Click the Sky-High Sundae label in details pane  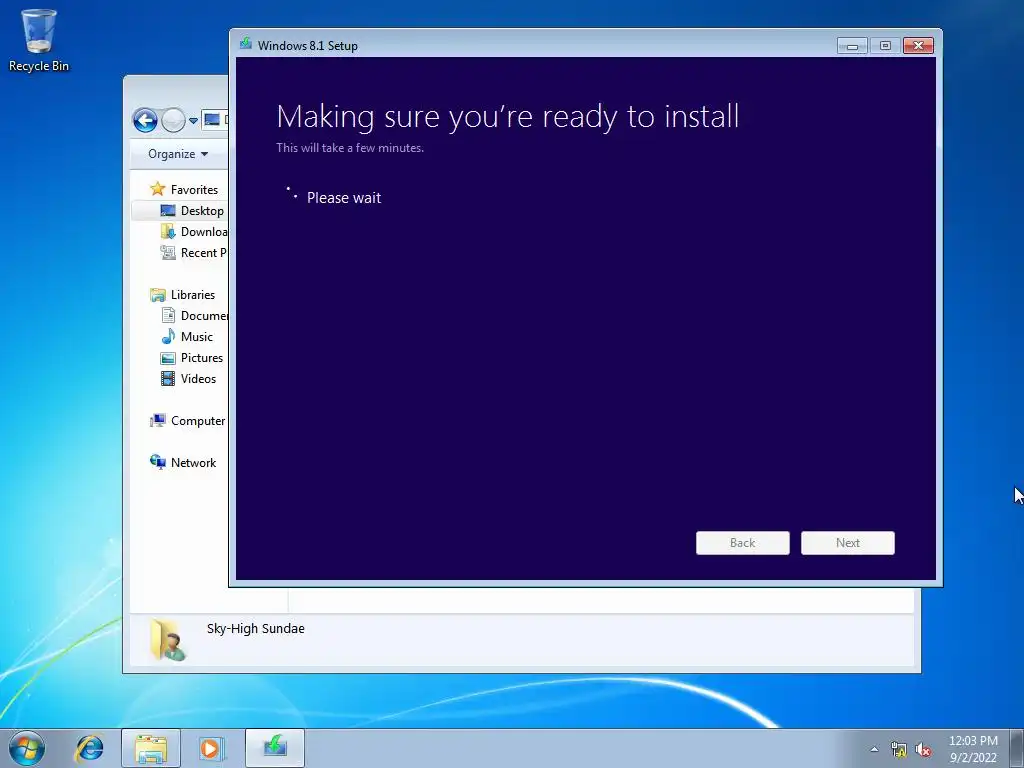click(255, 628)
